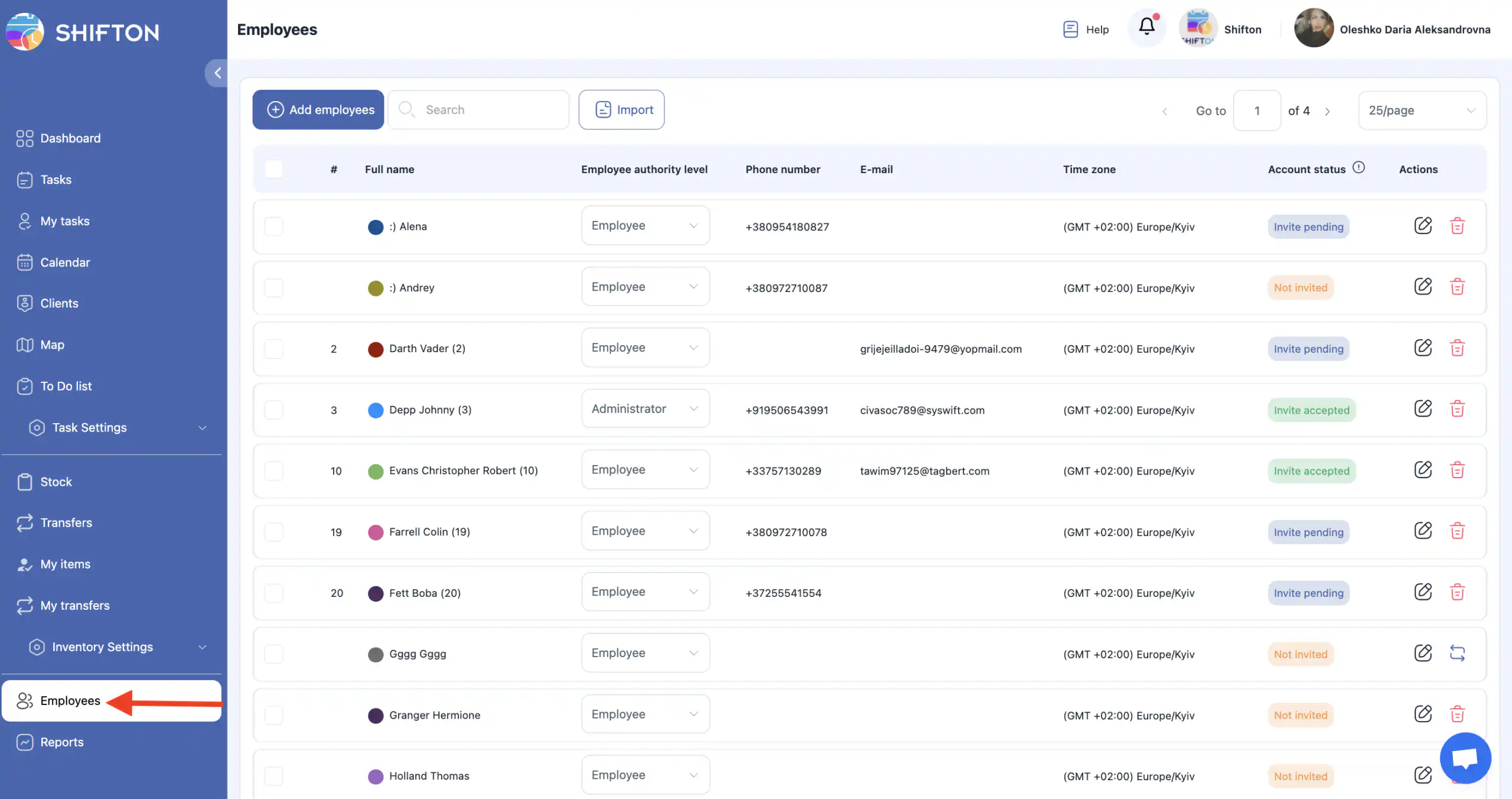
Task: Go to Reports in sidebar
Action: pyautogui.click(x=61, y=742)
